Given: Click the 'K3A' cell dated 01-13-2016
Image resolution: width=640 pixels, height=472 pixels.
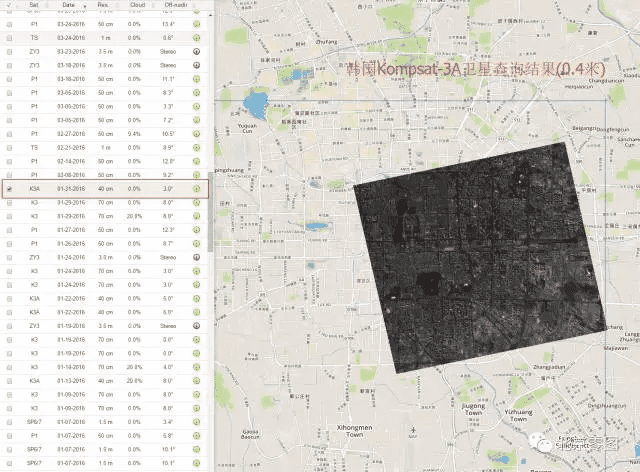Looking at the screenshot, I should 35,381.
